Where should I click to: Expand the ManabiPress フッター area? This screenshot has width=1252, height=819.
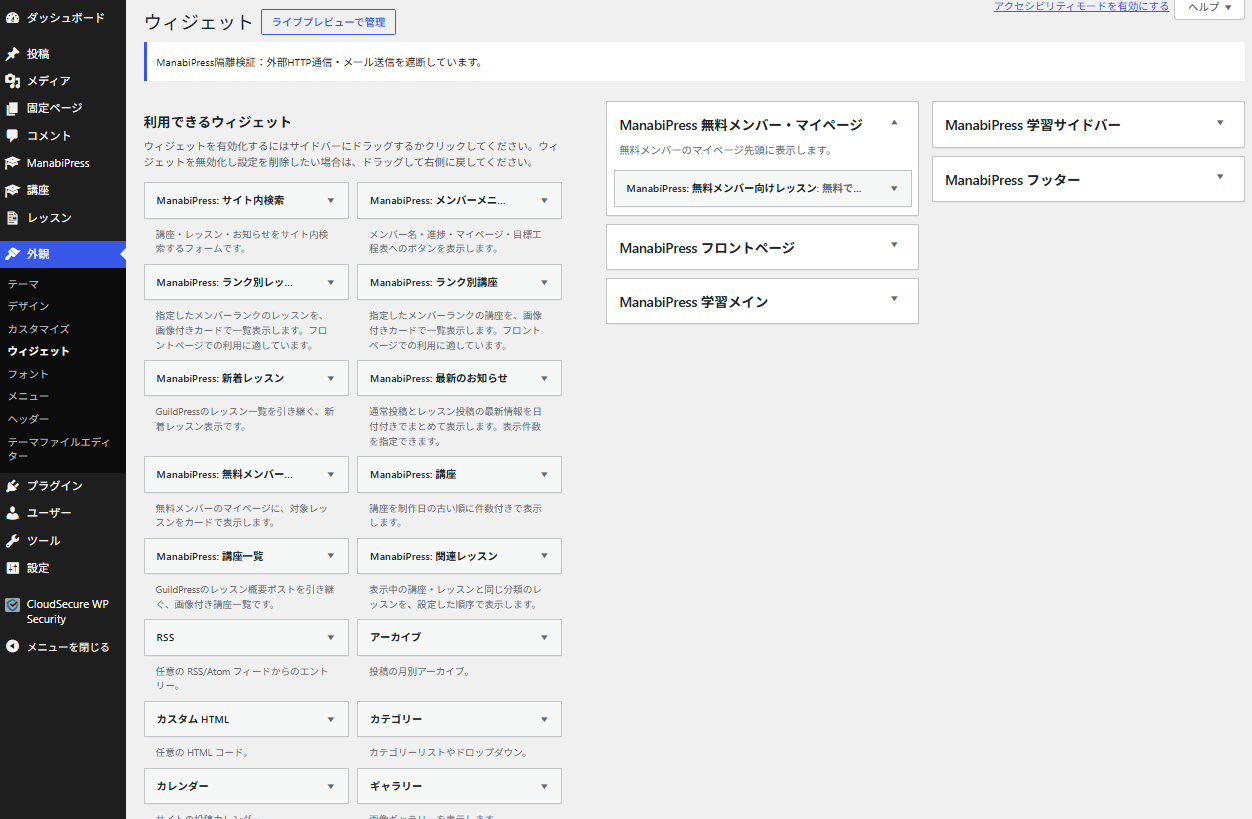pos(1220,178)
